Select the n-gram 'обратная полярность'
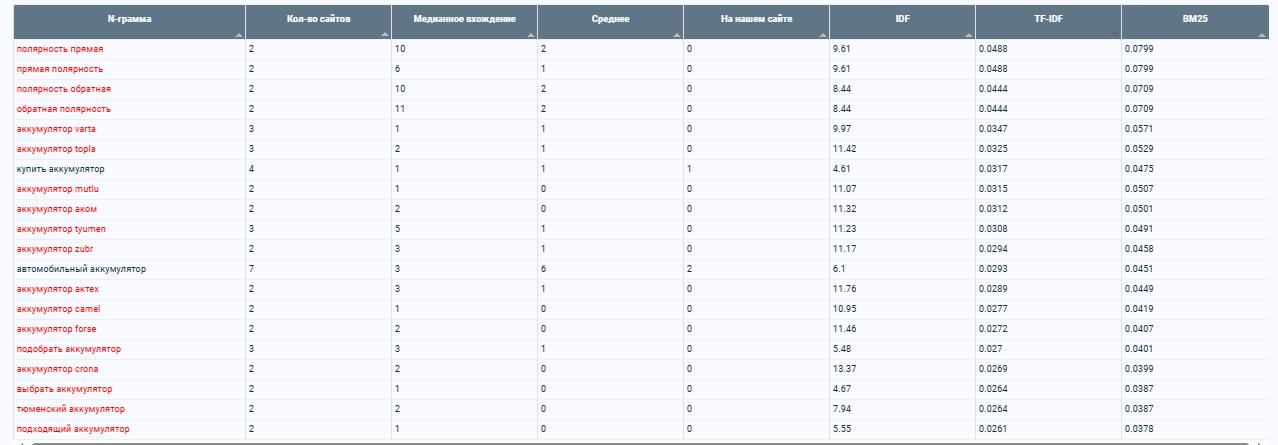 [x=64, y=109]
